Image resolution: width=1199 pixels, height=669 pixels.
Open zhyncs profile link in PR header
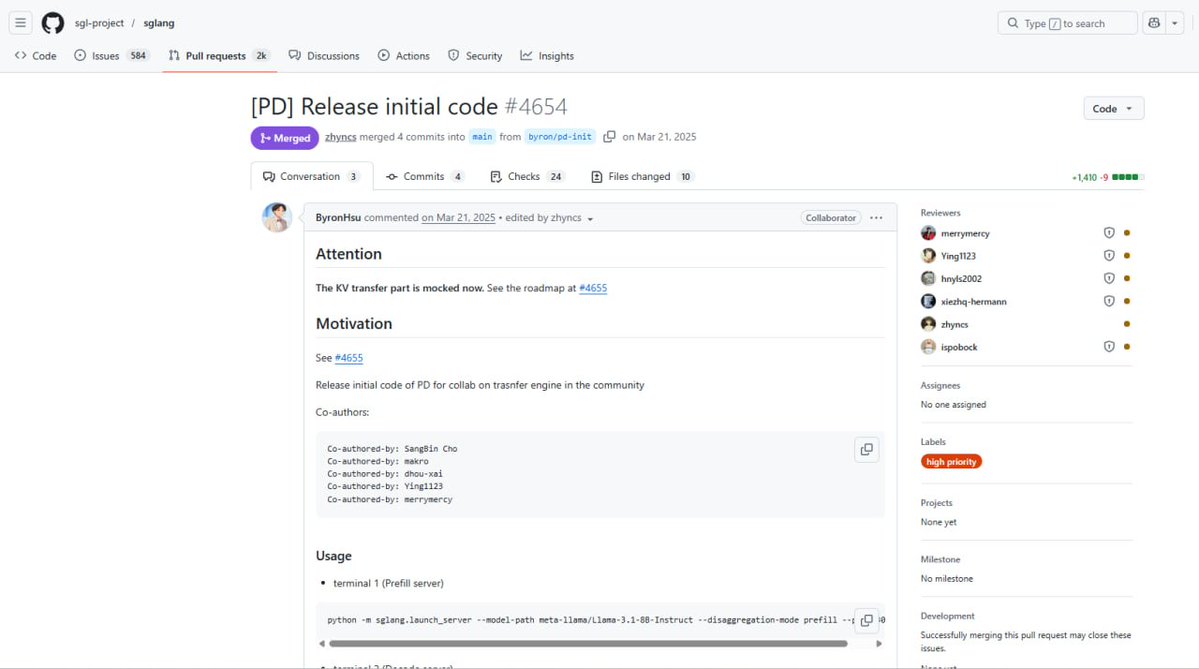(x=340, y=137)
